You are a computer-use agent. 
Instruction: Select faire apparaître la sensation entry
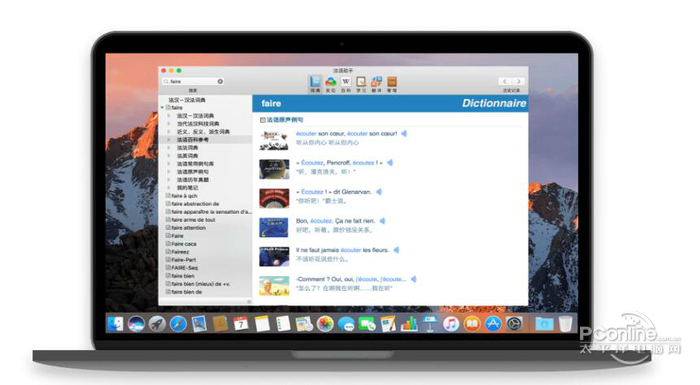click(x=208, y=212)
